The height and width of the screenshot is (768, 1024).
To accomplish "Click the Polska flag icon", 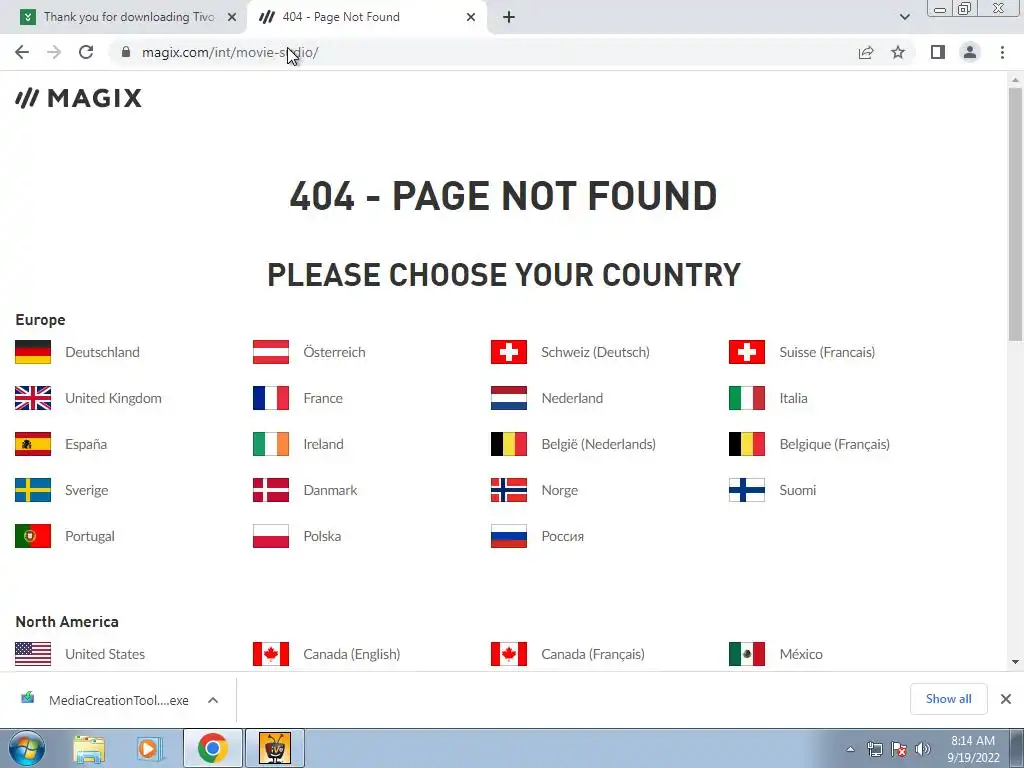I will click(271, 536).
